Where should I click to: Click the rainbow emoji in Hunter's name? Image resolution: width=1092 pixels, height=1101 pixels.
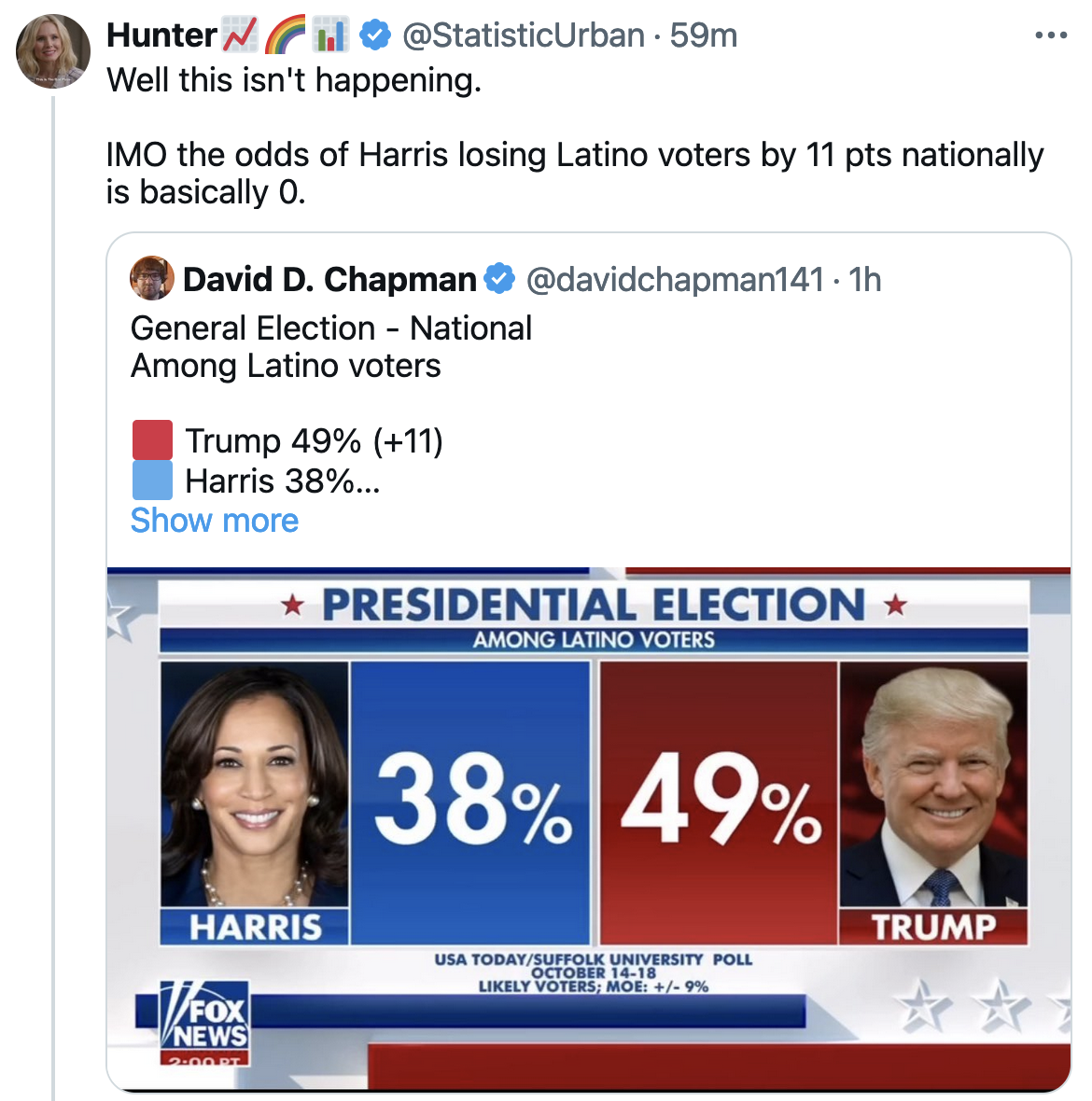[285, 35]
